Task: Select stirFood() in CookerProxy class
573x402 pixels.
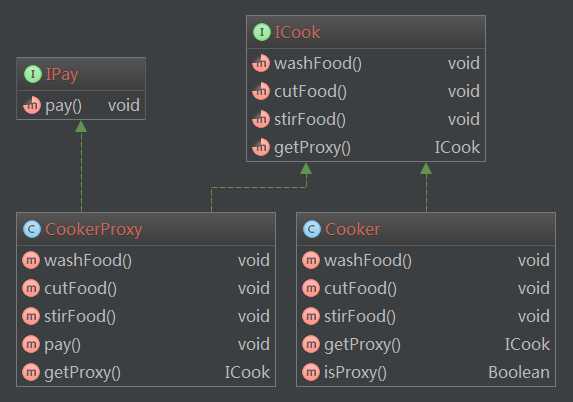Action: [x=80, y=316]
